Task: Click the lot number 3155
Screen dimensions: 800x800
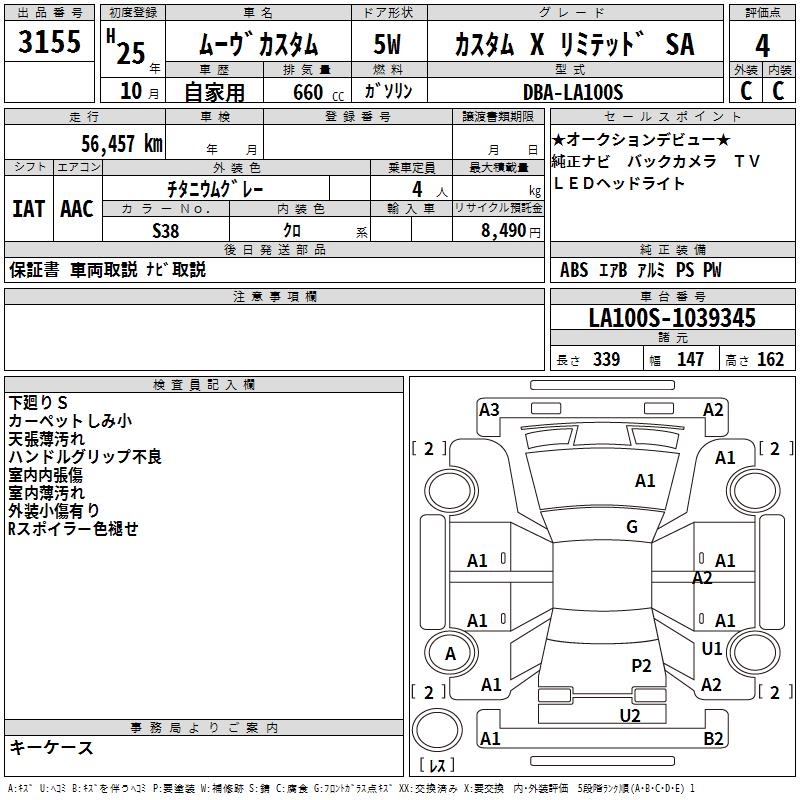Action: tap(49, 41)
